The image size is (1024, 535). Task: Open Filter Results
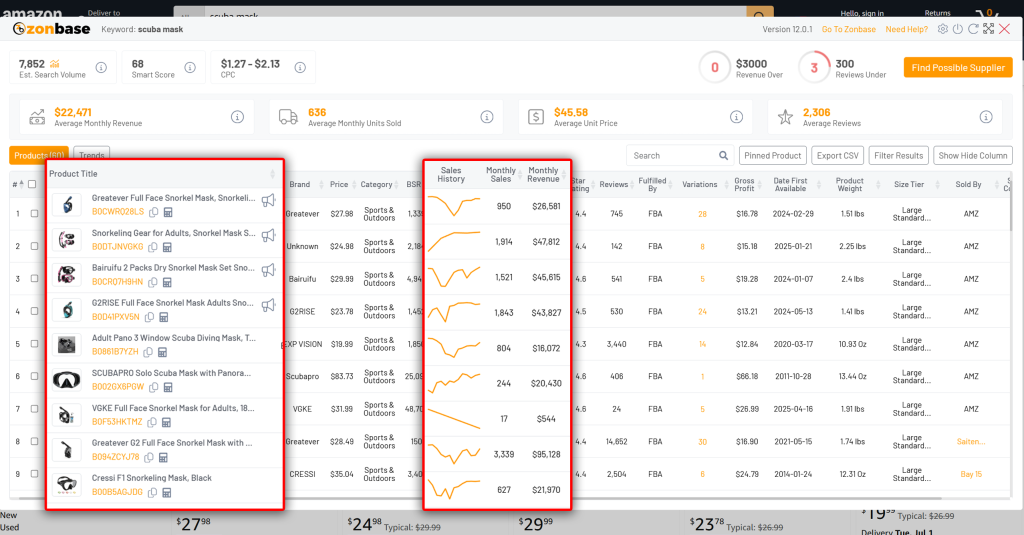click(899, 155)
